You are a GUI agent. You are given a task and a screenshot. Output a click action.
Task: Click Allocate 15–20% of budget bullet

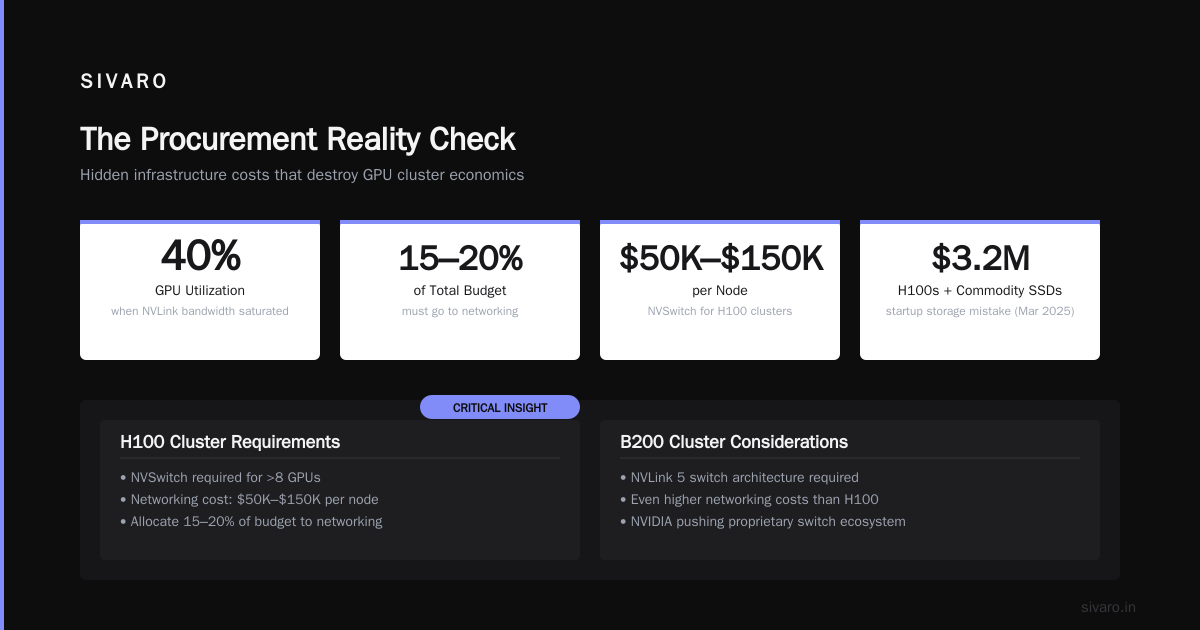pos(251,522)
